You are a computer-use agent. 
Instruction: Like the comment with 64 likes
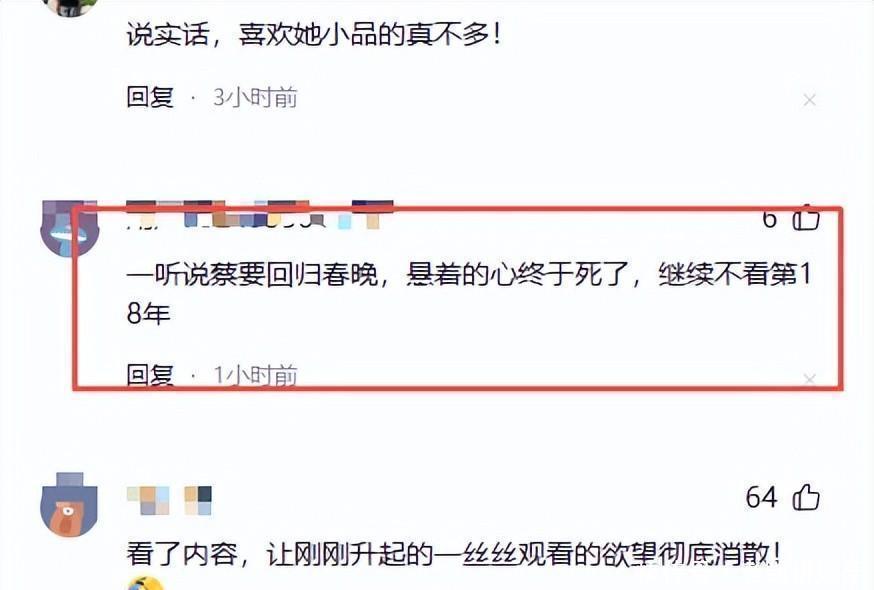tap(806, 497)
